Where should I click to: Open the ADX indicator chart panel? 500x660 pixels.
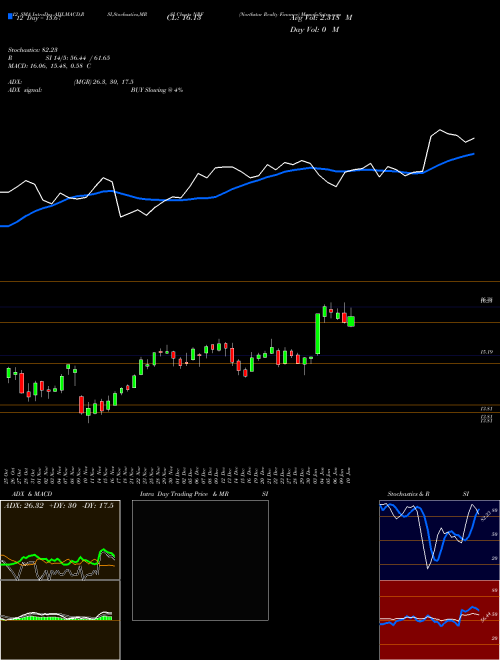click(60, 540)
